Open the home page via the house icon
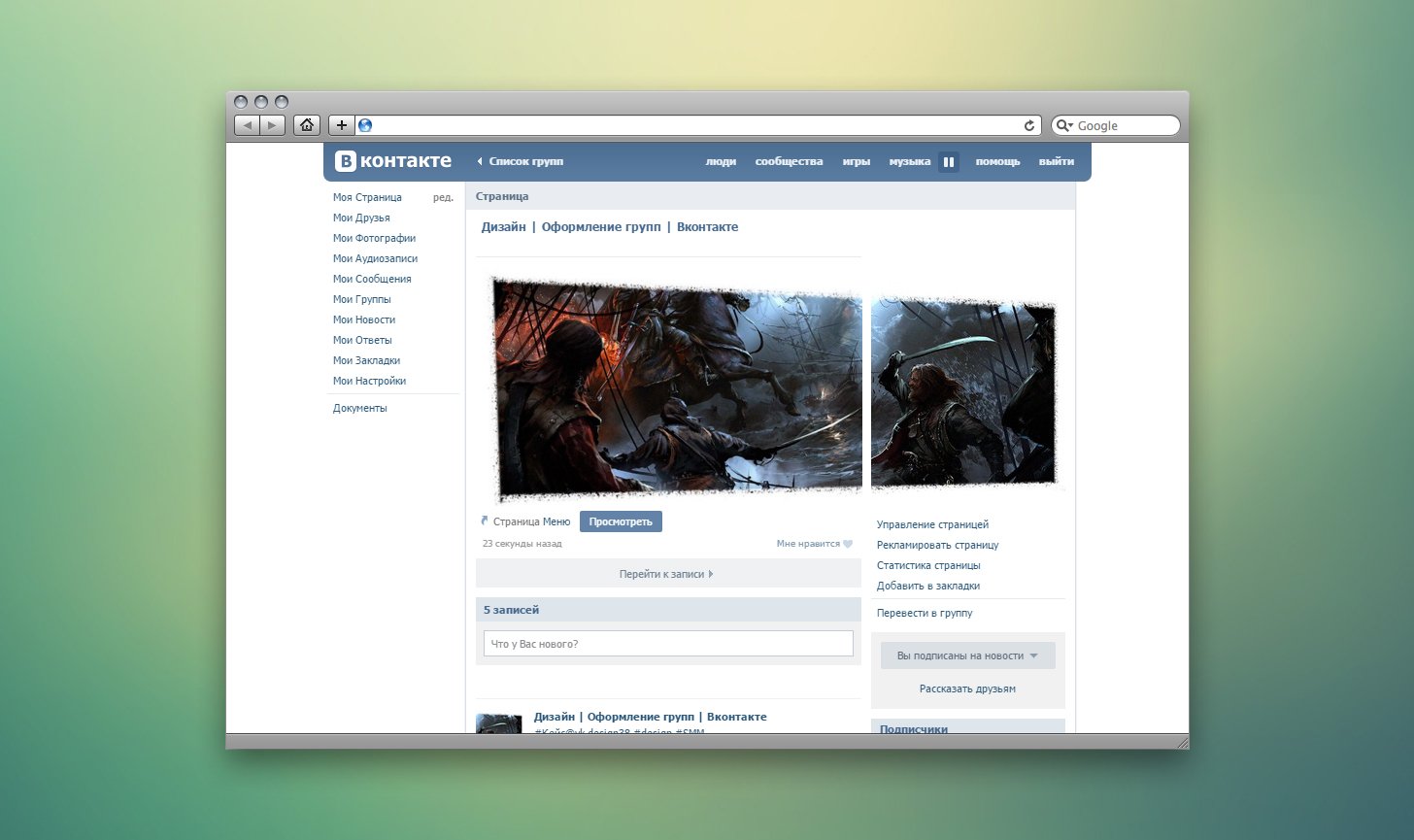 [x=307, y=125]
